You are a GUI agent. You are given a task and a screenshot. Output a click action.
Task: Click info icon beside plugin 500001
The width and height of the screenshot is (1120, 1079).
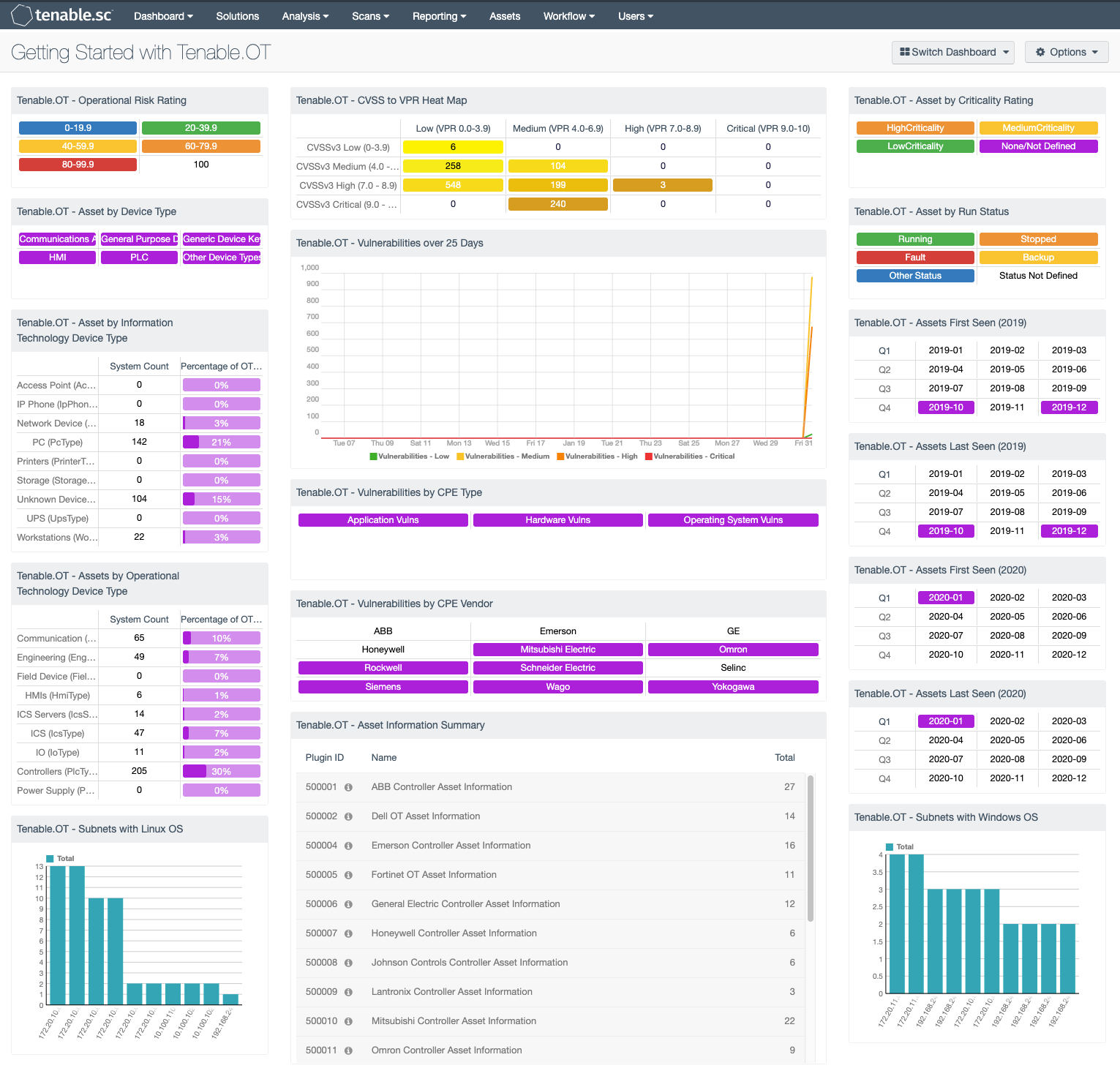348,788
